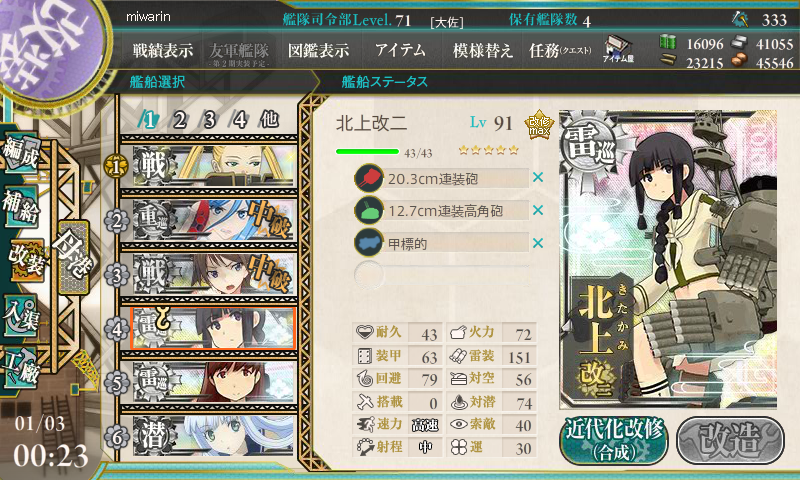This screenshot has width=800, height=480.
Task: Click the 改造 remodel button
Action: tap(730, 441)
